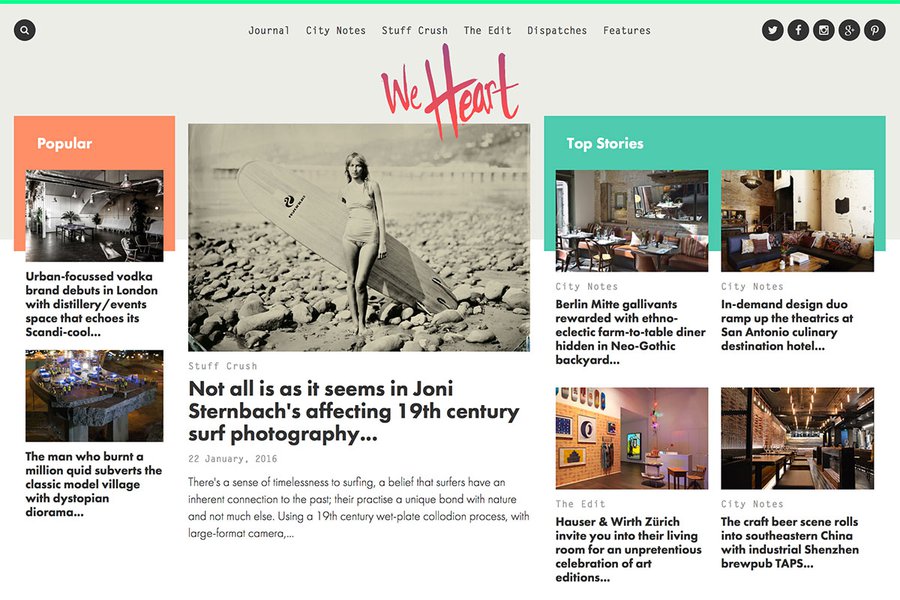Open the Urban-focussed vodka brand article link
This screenshot has width=900, height=600.
91,304
